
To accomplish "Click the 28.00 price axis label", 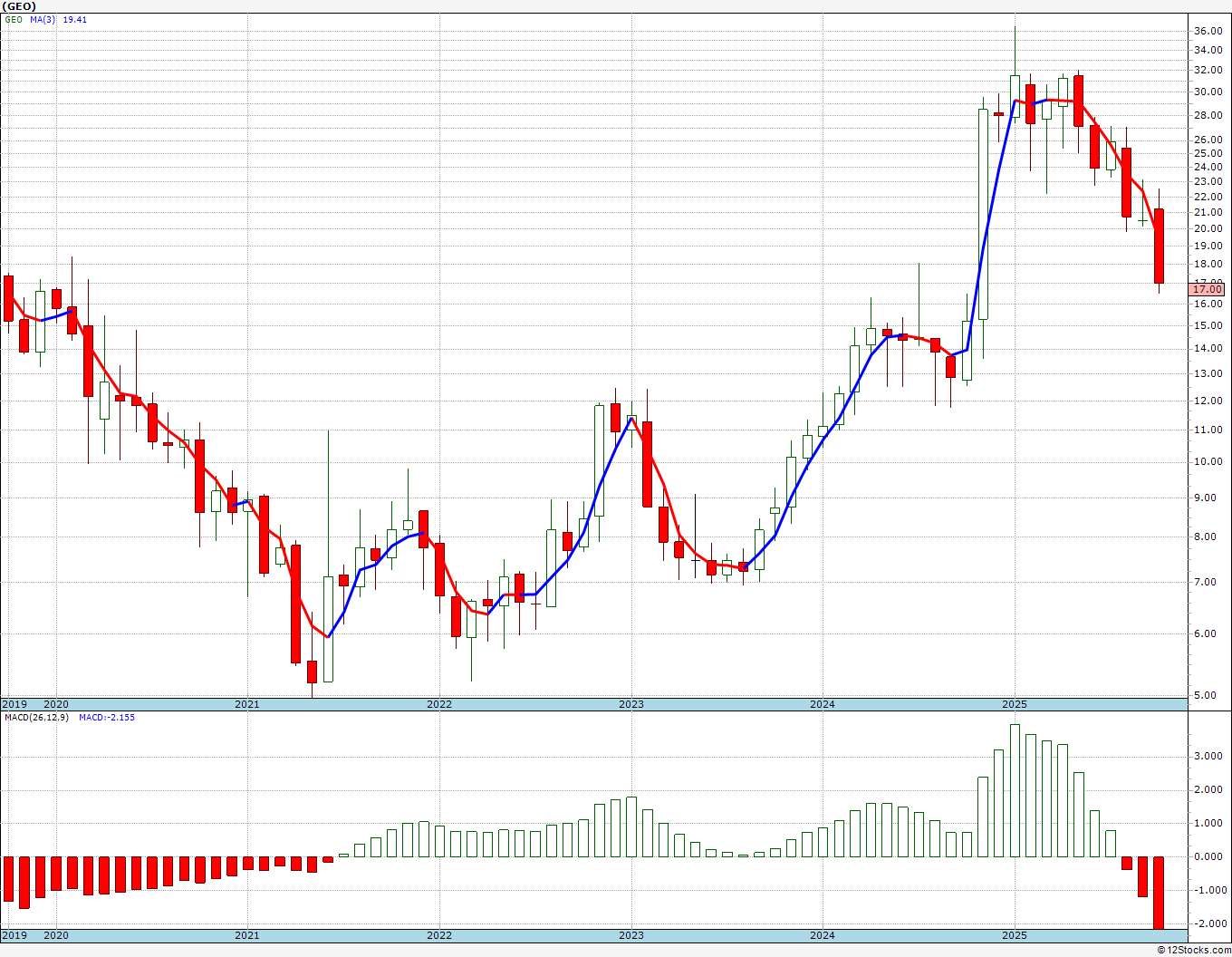I will pyautogui.click(x=1208, y=115).
